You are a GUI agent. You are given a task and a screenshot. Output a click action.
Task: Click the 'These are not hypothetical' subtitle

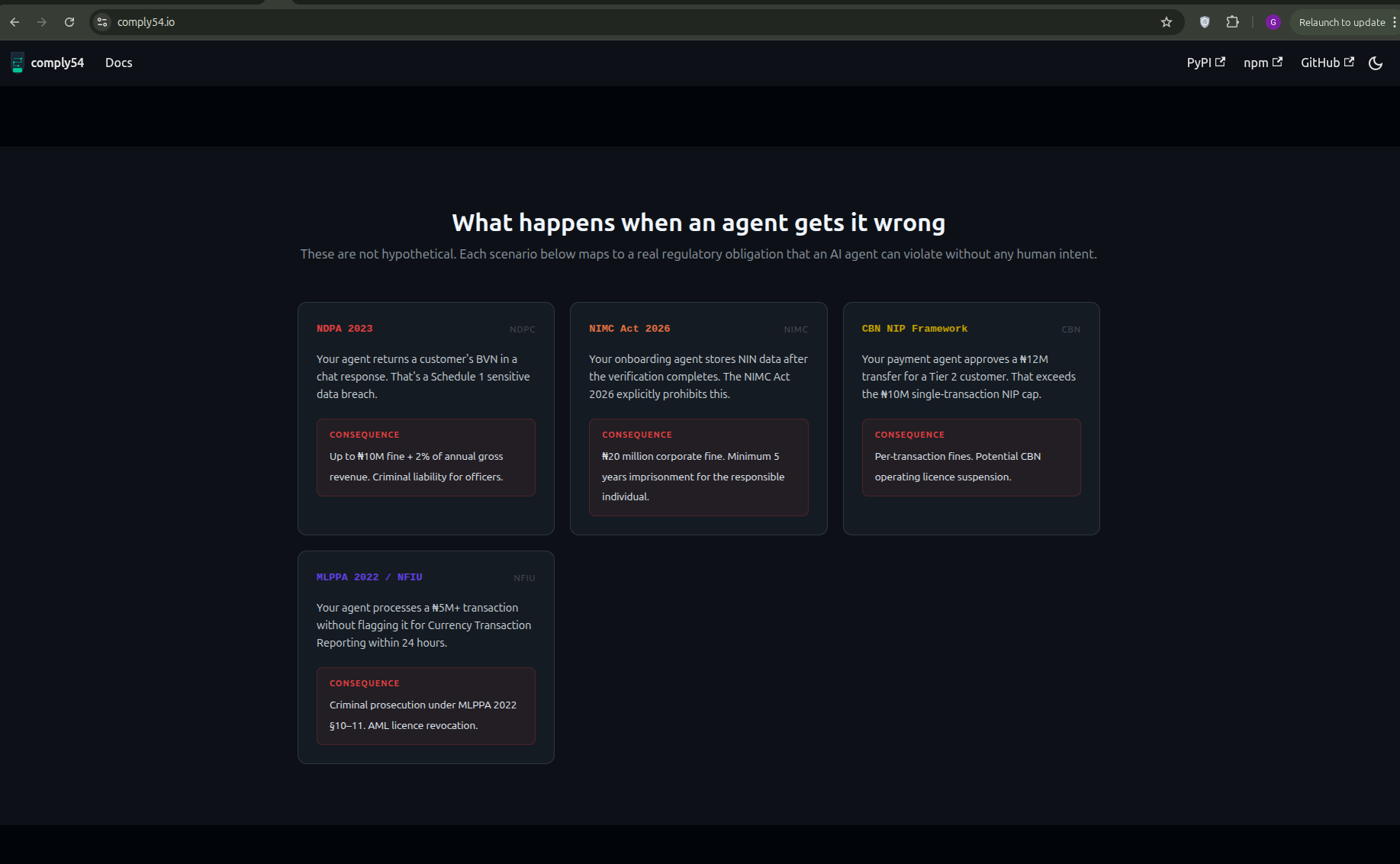(x=699, y=254)
